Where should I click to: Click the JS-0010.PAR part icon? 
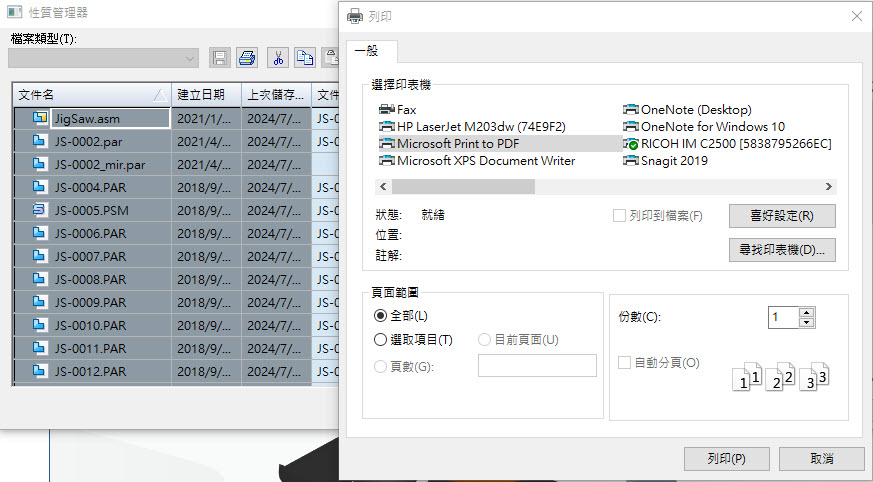point(39,324)
